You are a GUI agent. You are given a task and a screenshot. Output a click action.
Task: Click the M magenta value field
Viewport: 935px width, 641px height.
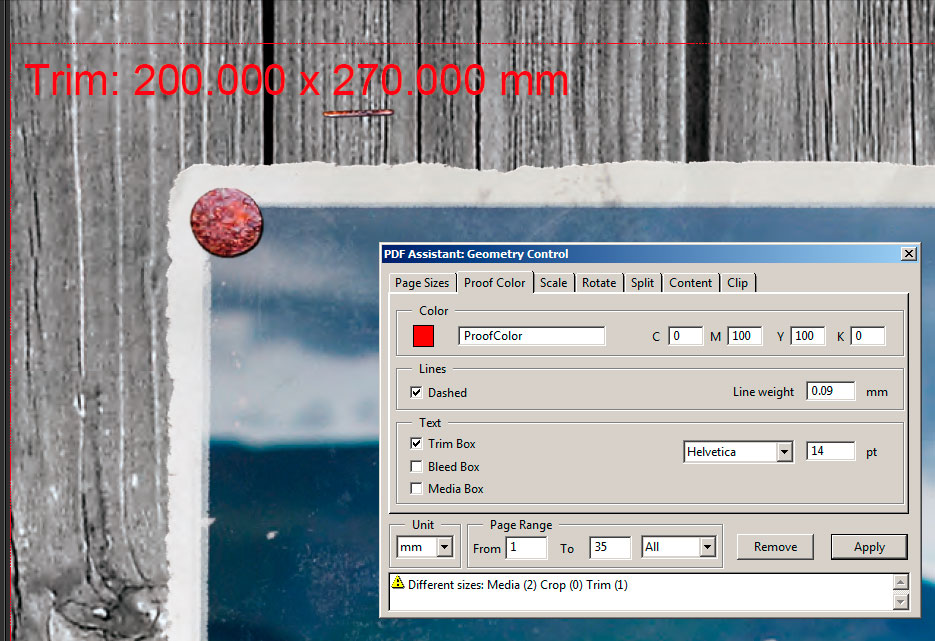pos(744,336)
